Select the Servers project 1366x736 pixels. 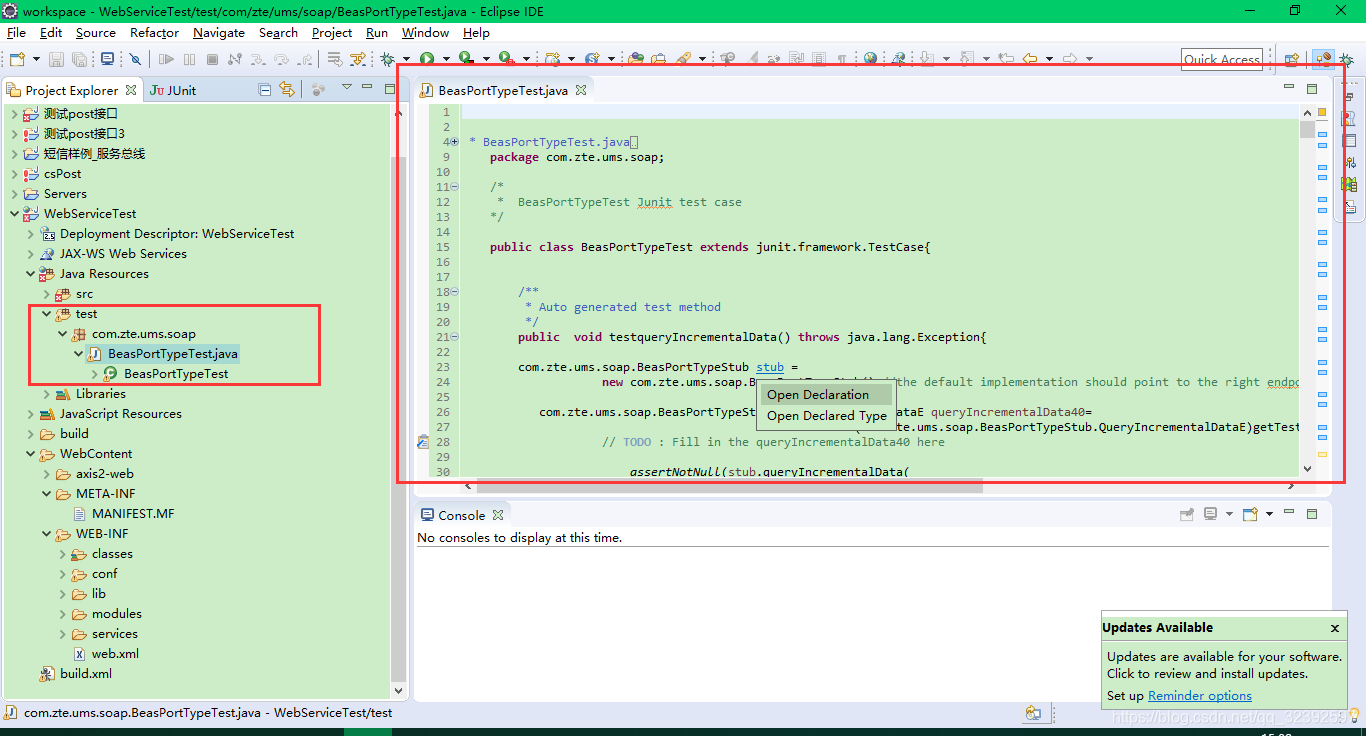(x=65, y=194)
